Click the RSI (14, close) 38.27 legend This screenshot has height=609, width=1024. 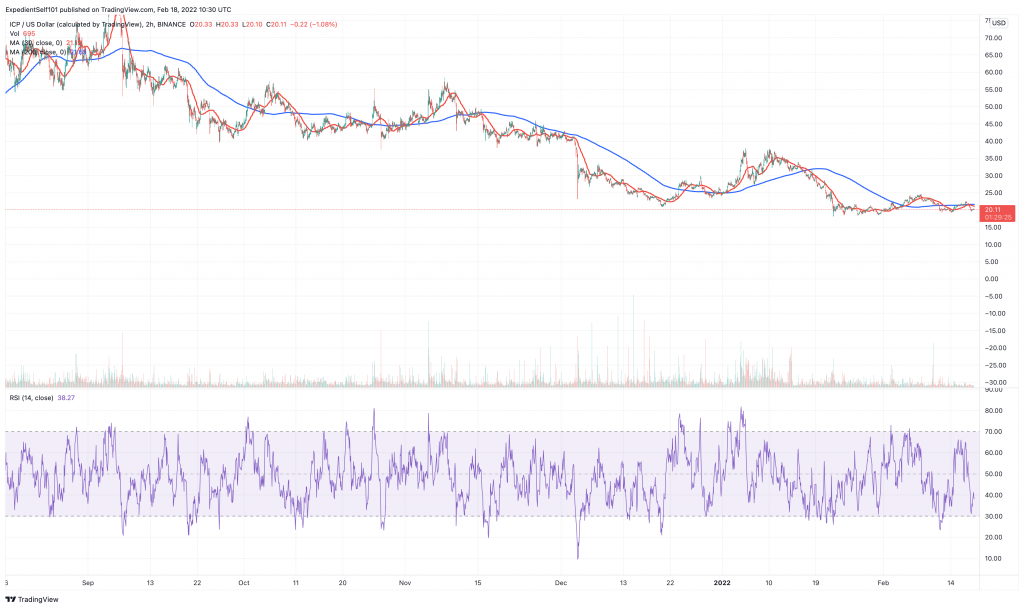coord(42,398)
